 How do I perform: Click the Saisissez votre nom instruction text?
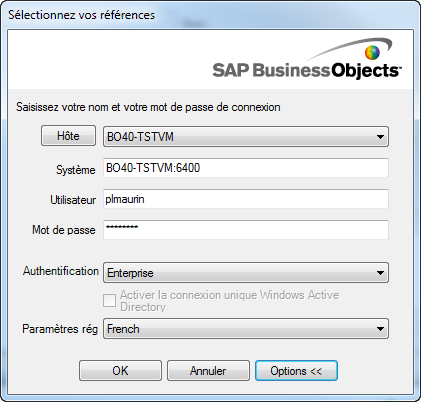(x=148, y=107)
